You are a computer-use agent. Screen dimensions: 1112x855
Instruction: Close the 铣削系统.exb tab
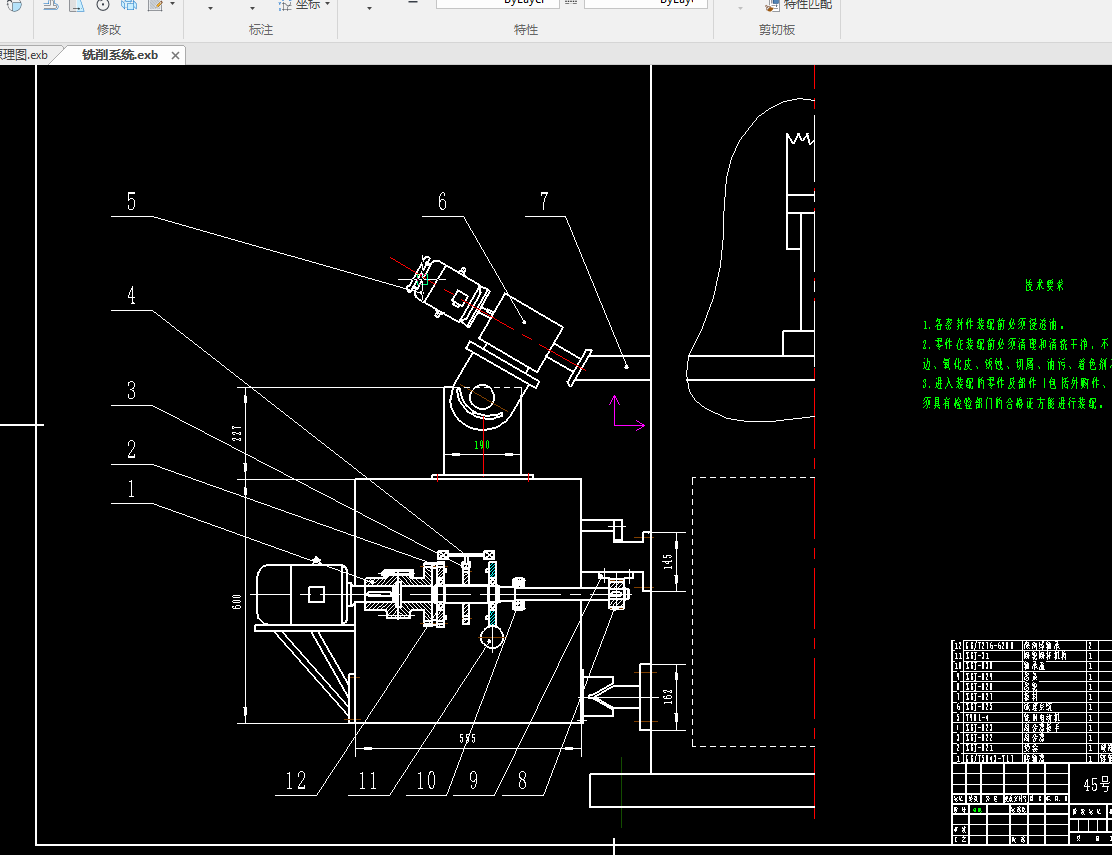(x=175, y=55)
